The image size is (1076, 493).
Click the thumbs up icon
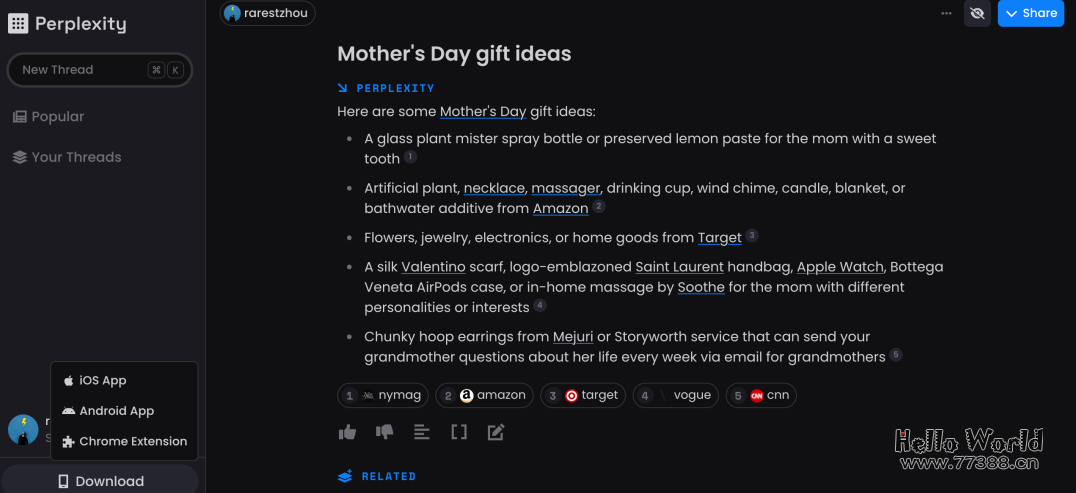click(x=347, y=432)
